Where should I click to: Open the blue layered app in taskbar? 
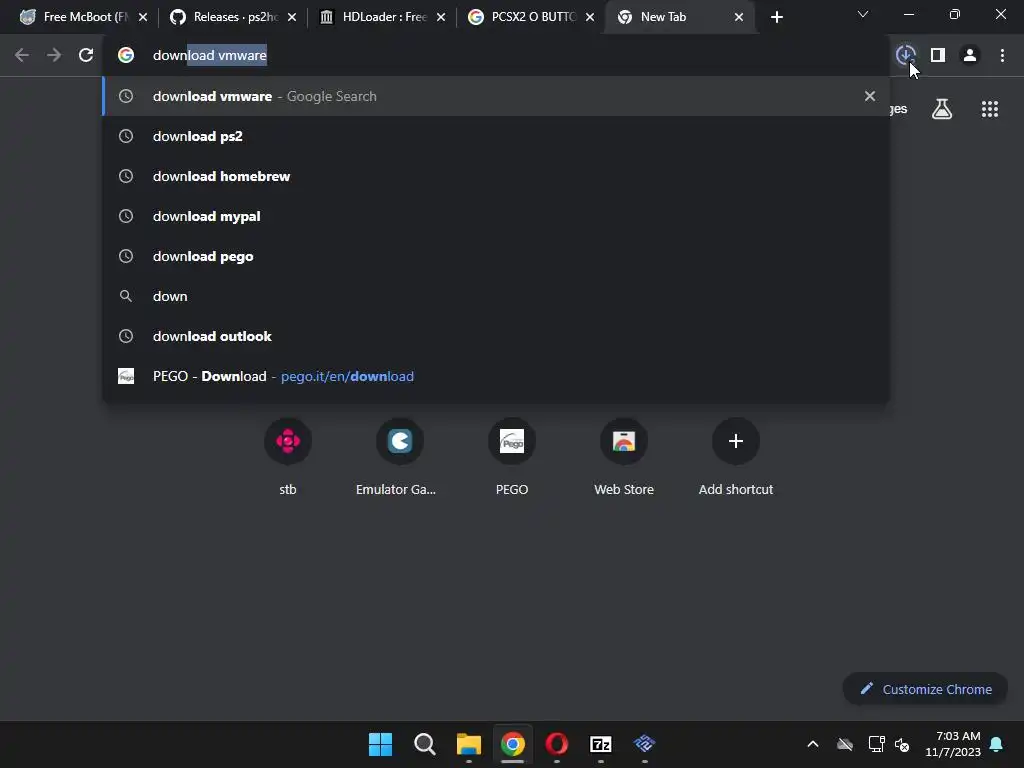point(645,744)
